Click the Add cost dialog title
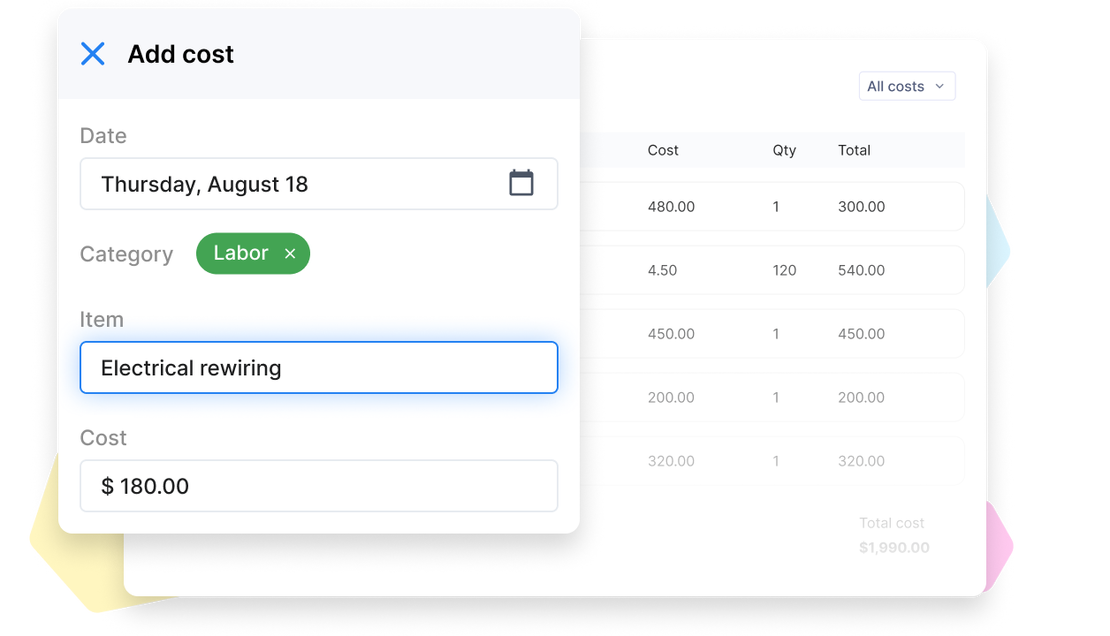 (180, 54)
